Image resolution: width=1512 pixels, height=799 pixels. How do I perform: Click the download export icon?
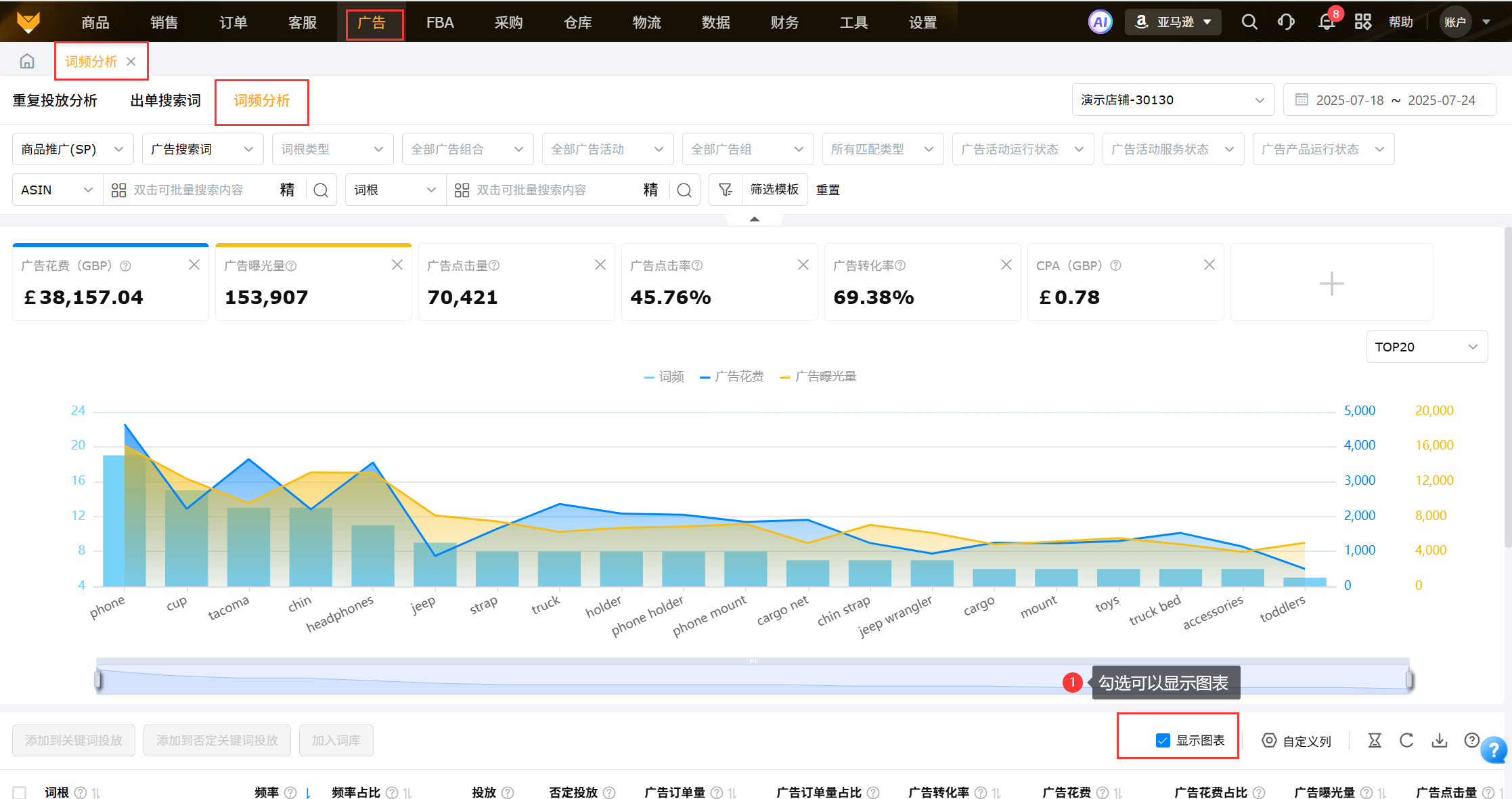[1439, 741]
